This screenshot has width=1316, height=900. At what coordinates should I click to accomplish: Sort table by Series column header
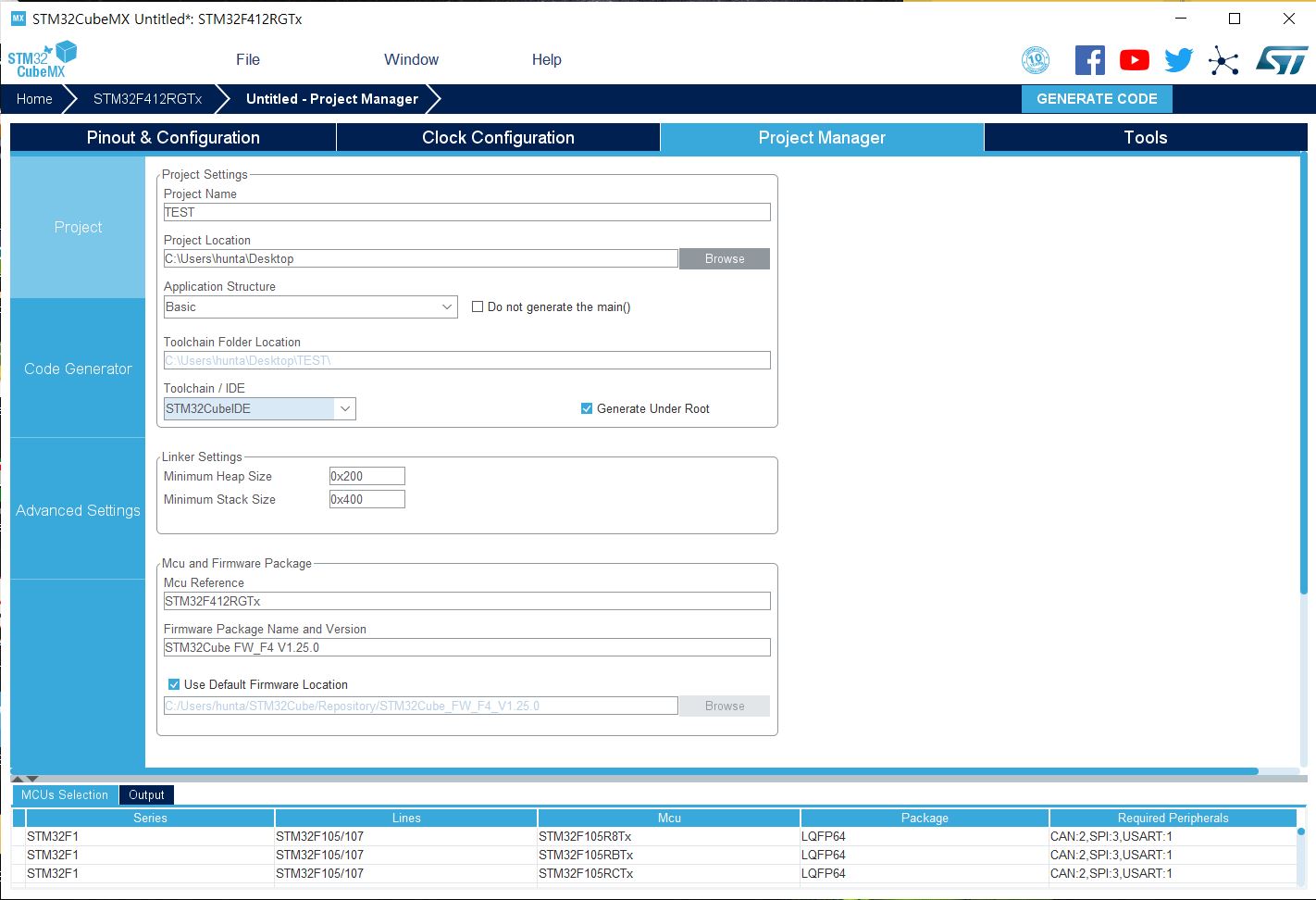[150, 818]
